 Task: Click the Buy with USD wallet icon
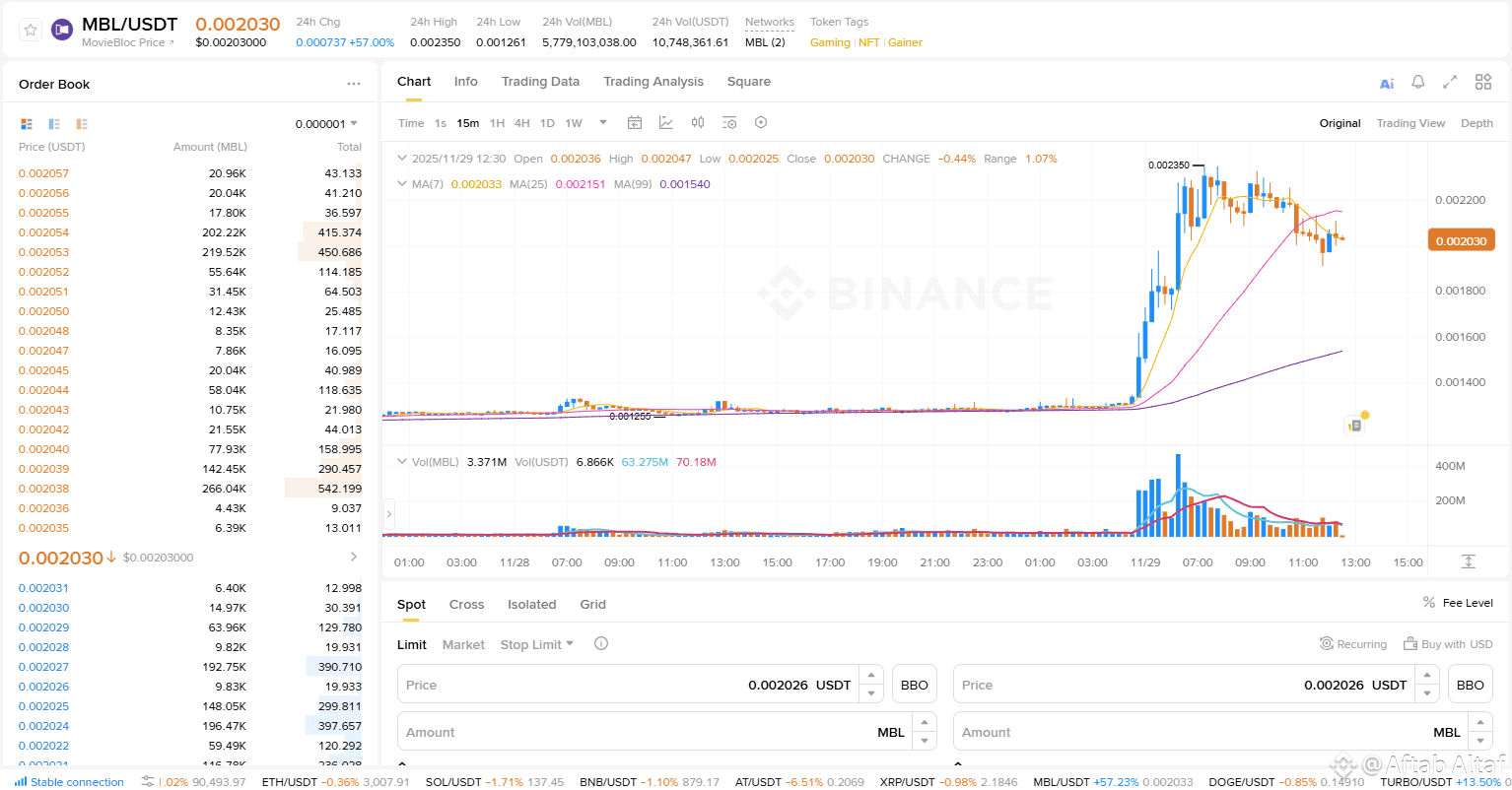pos(1410,644)
